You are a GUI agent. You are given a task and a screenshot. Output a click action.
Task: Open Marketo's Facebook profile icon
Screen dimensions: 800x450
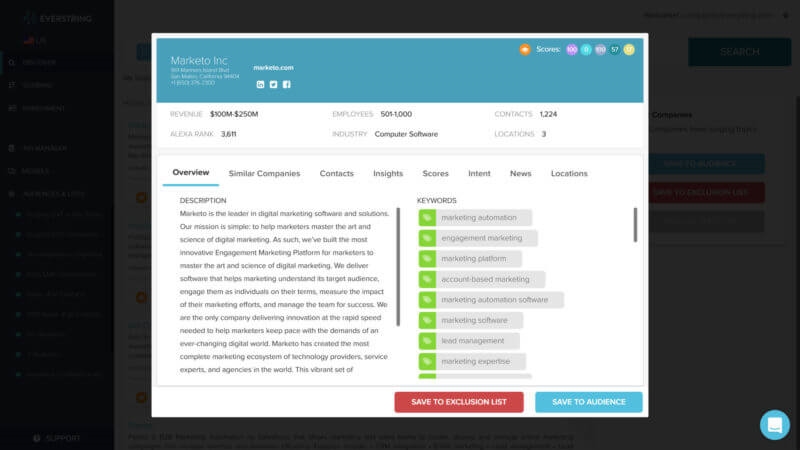tap(287, 85)
